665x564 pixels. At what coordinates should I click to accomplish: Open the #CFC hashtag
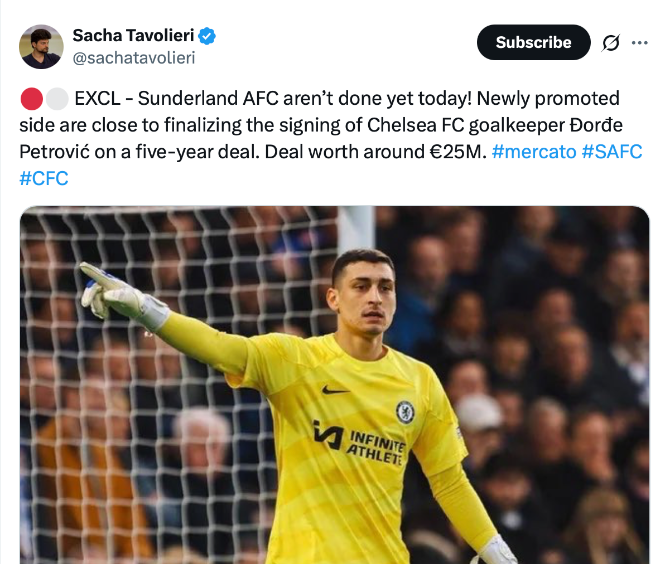coord(44,178)
